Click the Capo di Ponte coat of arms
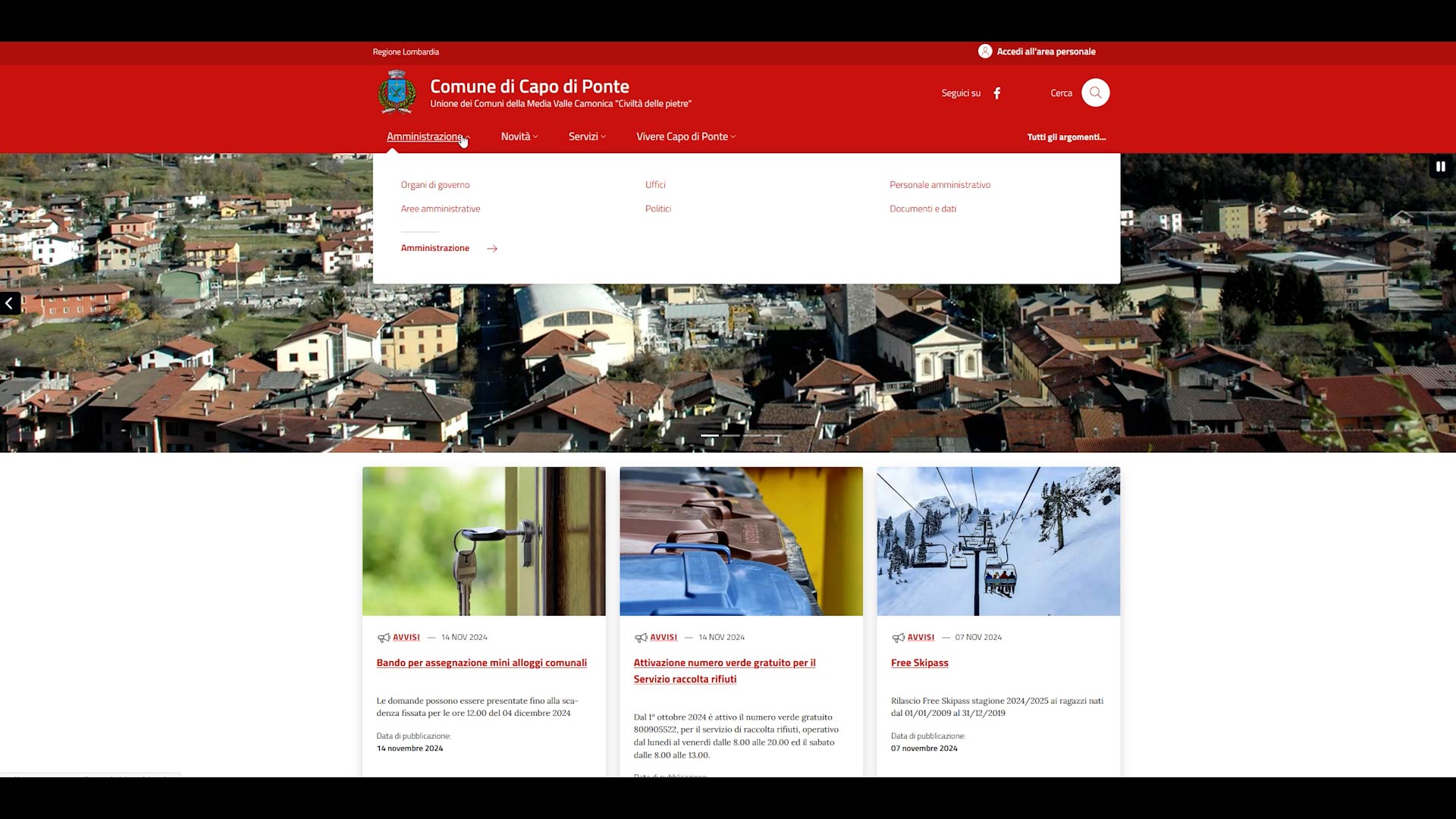Image resolution: width=1456 pixels, height=819 pixels. point(397,92)
